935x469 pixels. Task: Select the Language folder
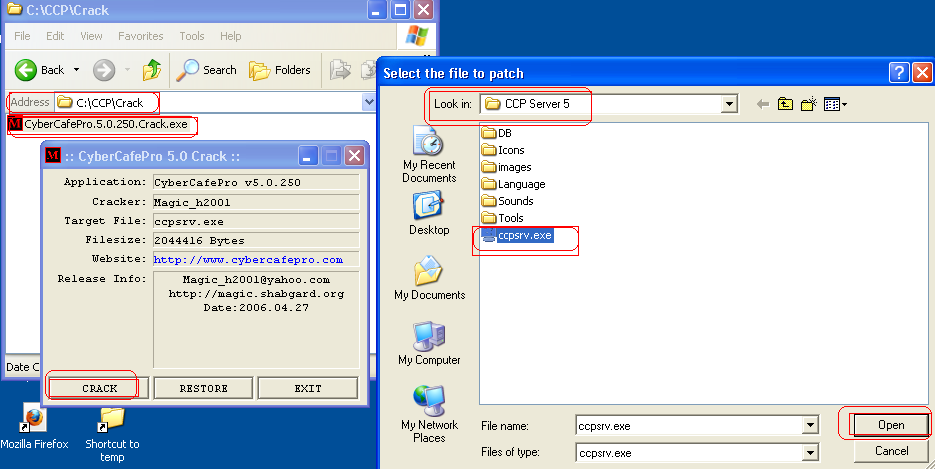513,184
